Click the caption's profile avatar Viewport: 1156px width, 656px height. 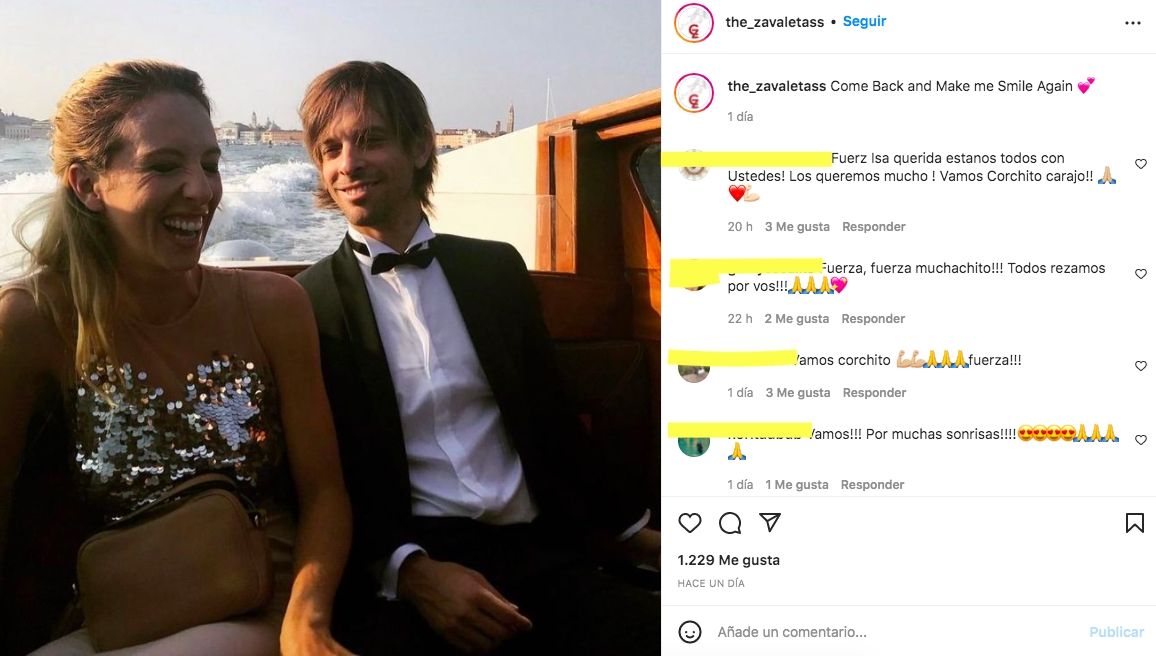[694, 93]
